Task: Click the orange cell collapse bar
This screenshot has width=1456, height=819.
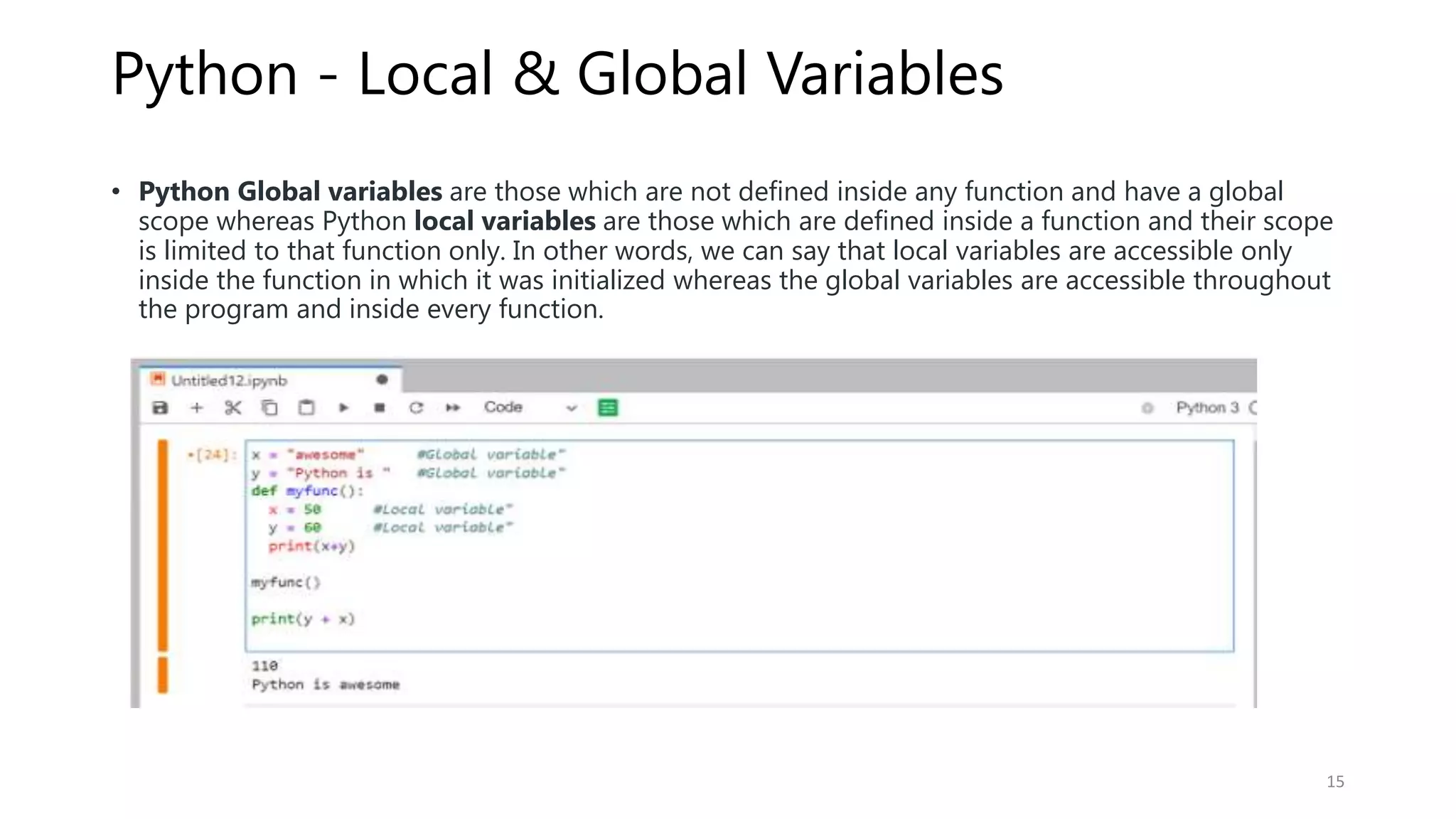Action: tap(163, 545)
